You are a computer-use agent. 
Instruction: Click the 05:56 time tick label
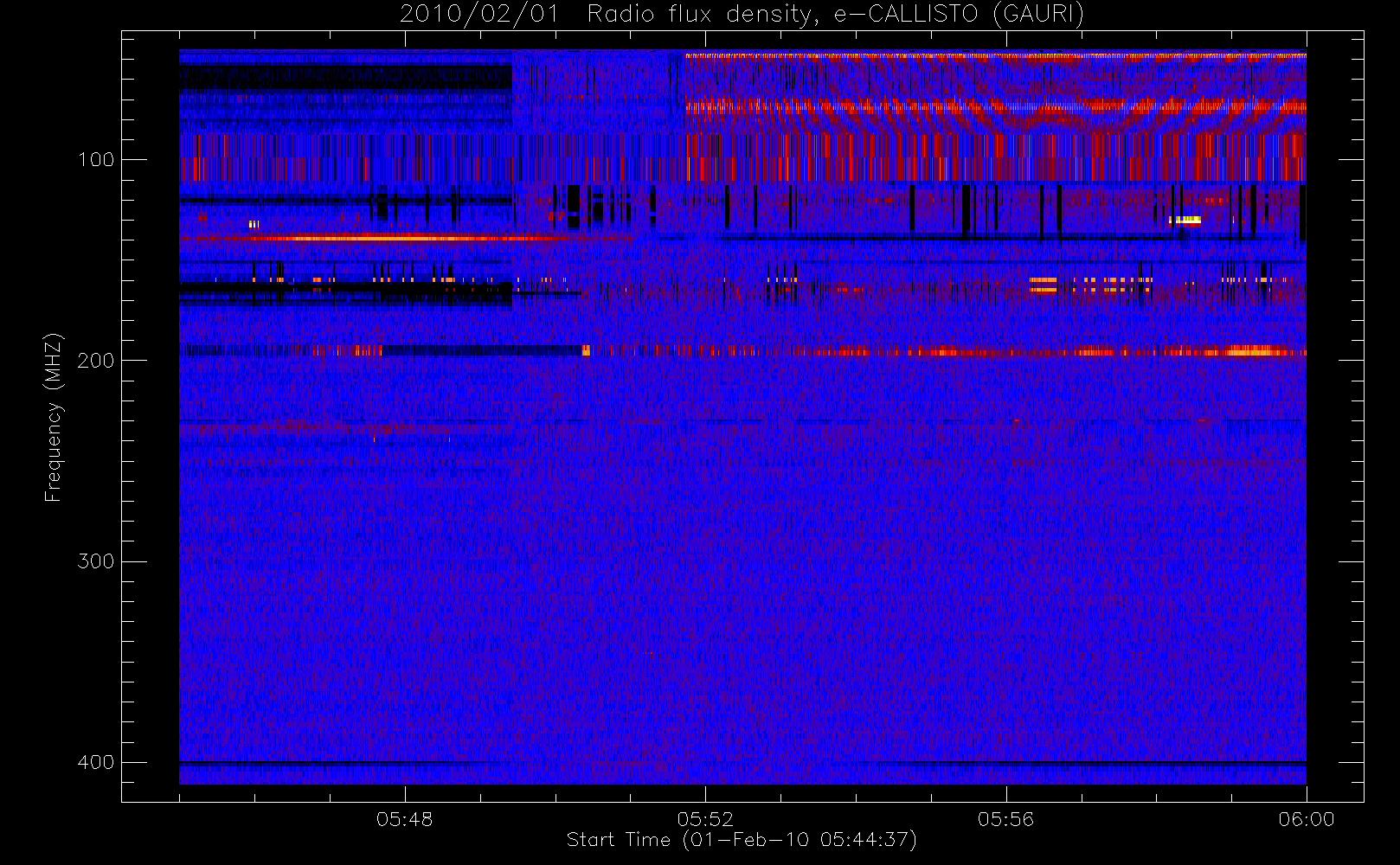coord(1005,819)
